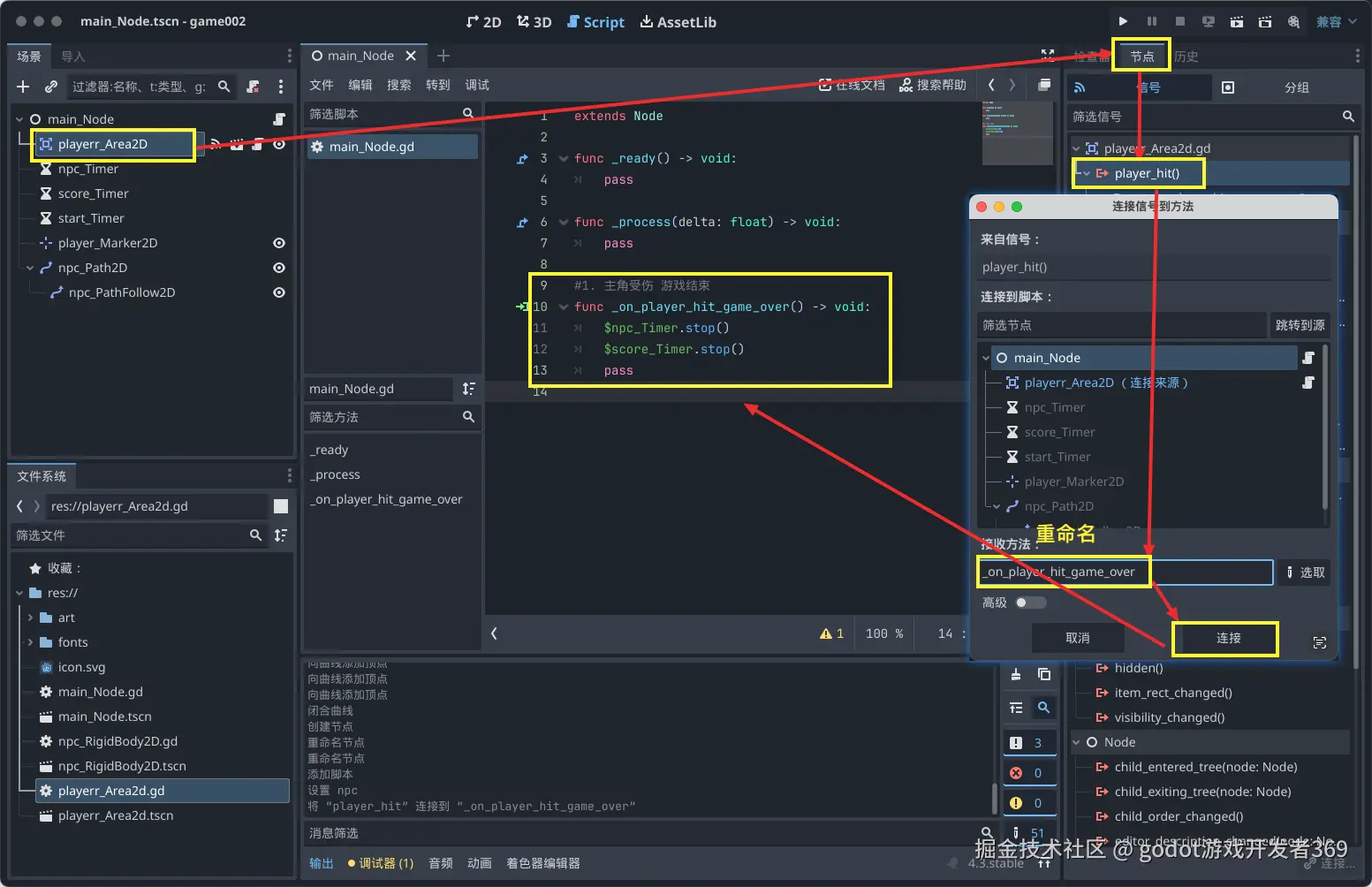Run a specific scene via clapperboard icon
This screenshot has height=887, width=1372.
[1265, 21]
